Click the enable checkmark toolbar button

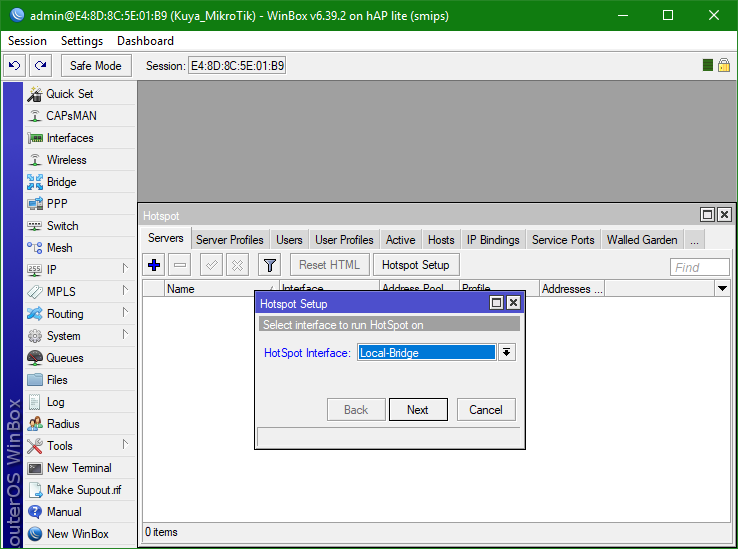(x=211, y=265)
